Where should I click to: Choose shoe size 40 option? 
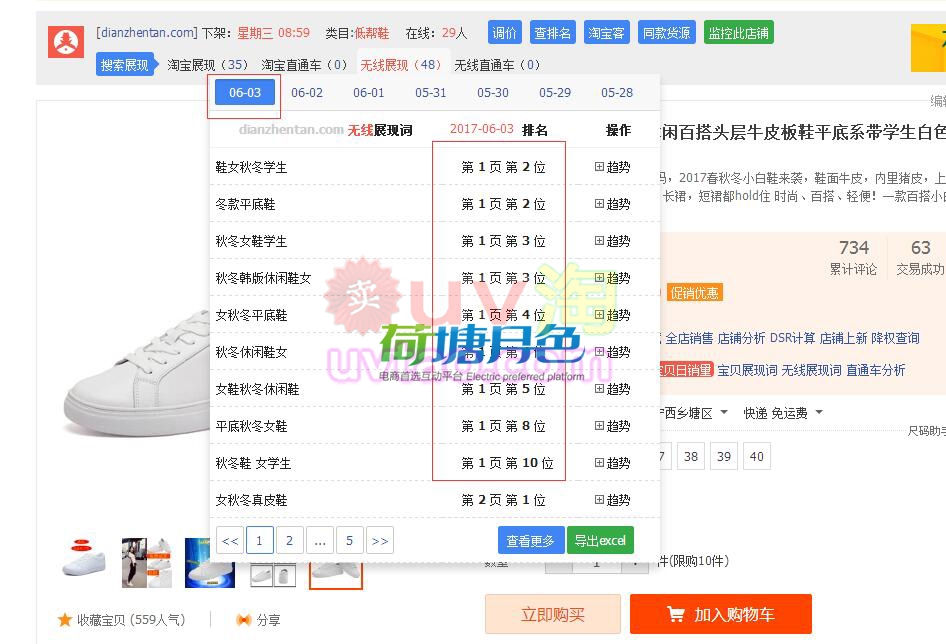(x=757, y=456)
